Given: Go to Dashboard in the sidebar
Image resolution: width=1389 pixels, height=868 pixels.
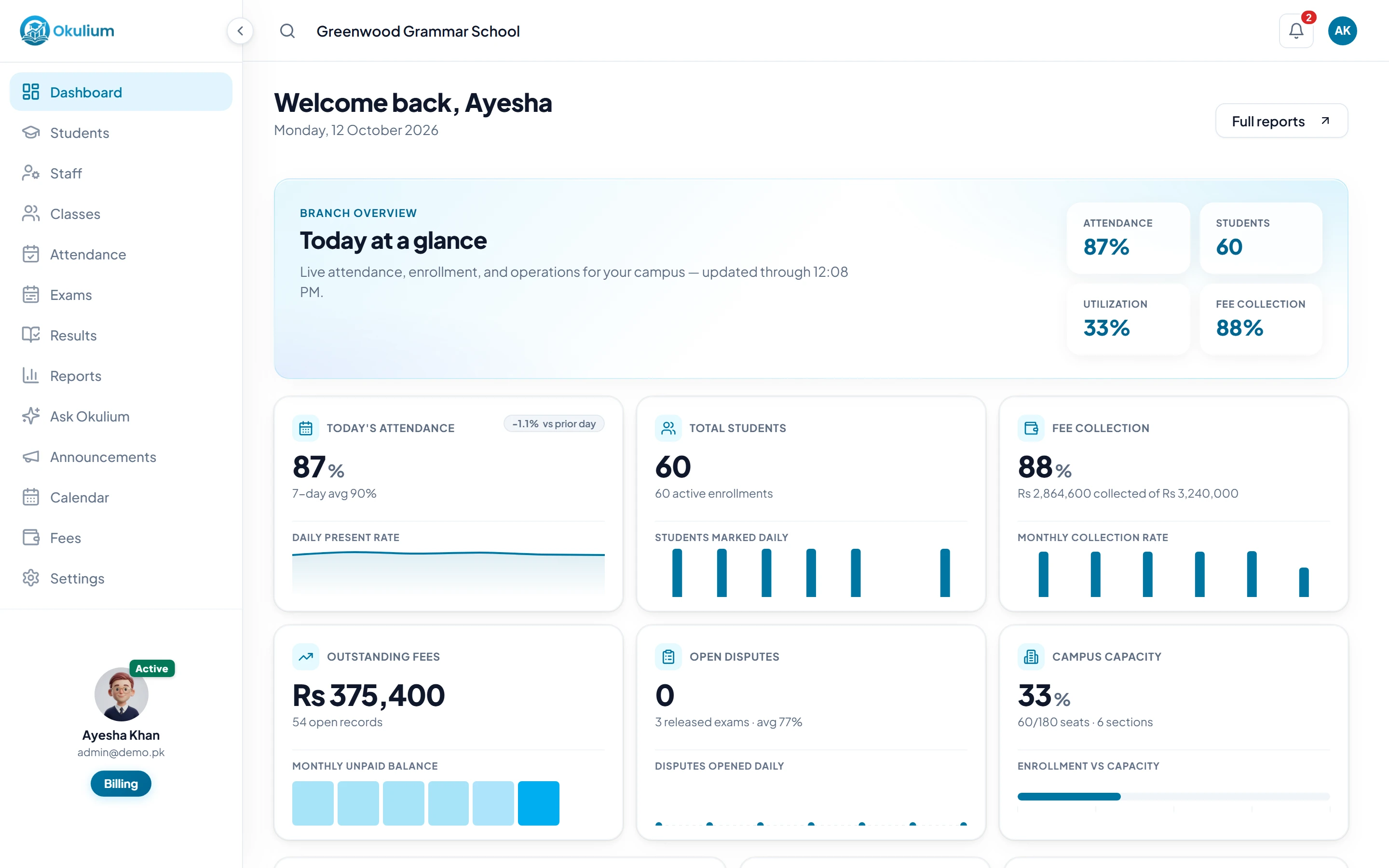Looking at the screenshot, I should coord(121,92).
